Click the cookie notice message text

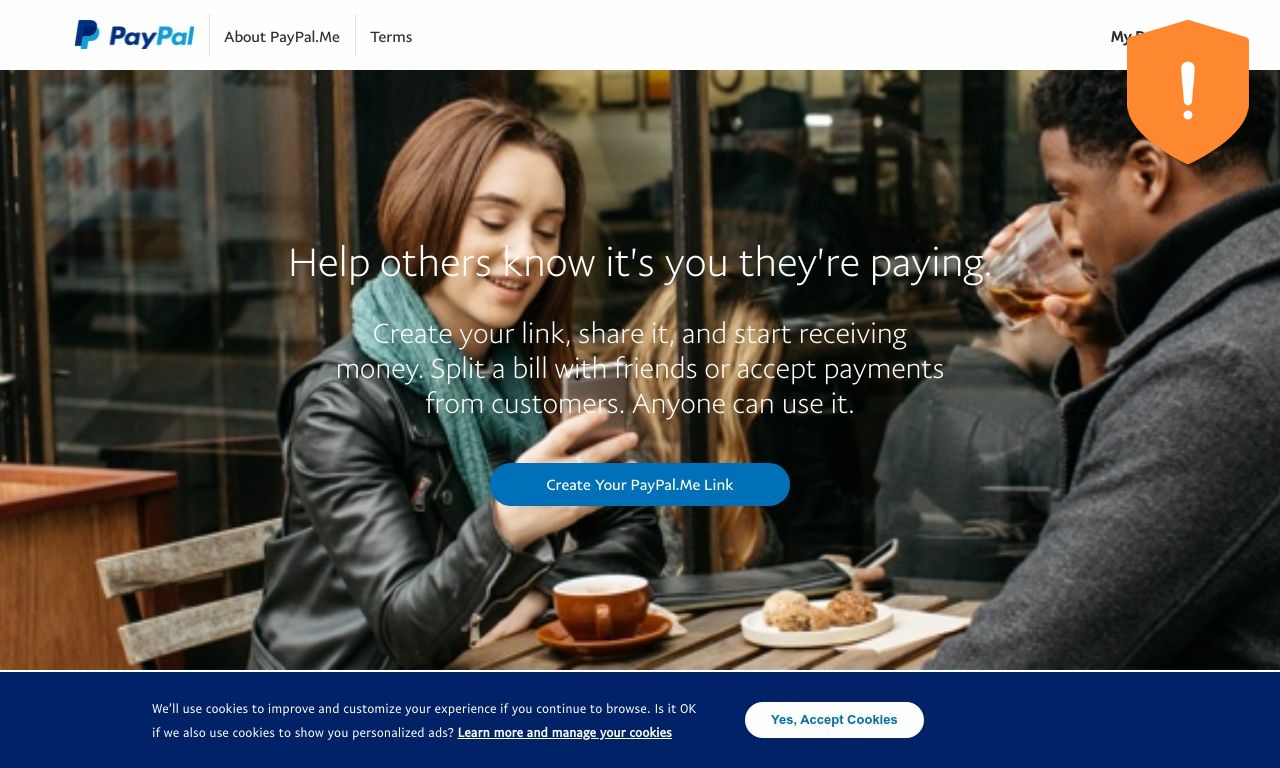click(424, 720)
